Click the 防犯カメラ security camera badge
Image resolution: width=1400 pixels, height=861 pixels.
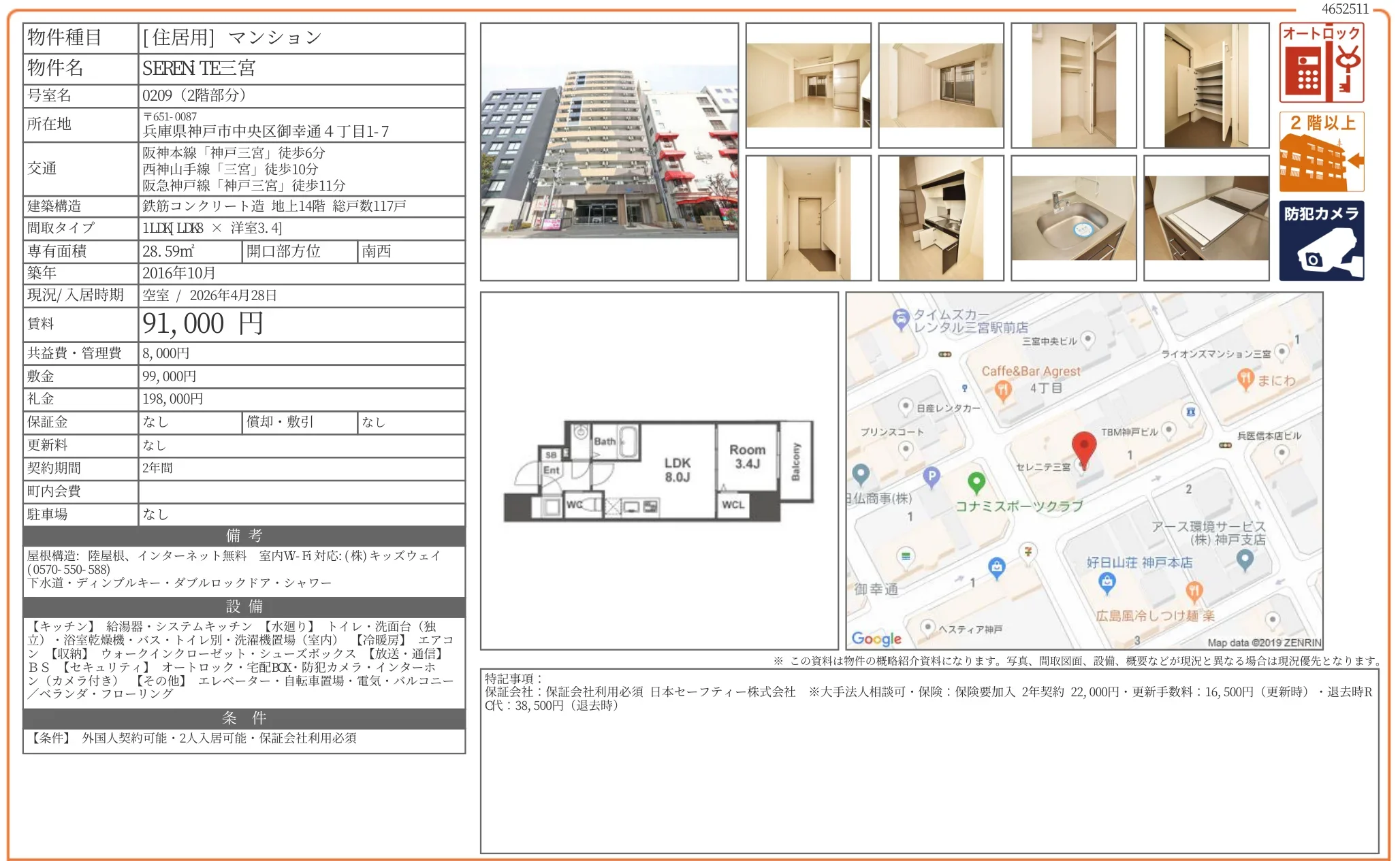pyautogui.click(x=1321, y=241)
